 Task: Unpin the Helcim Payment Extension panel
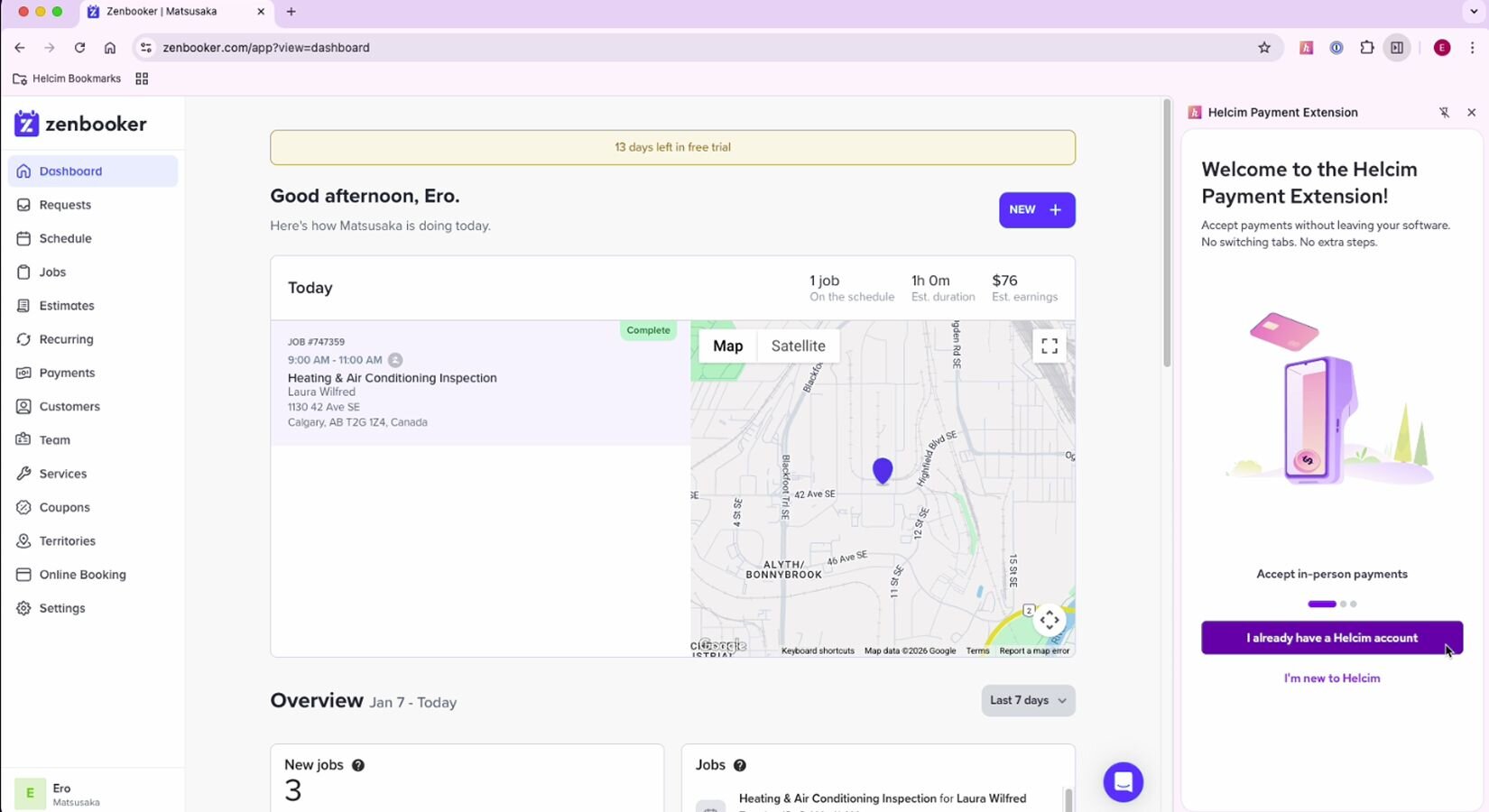point(1444,113)
